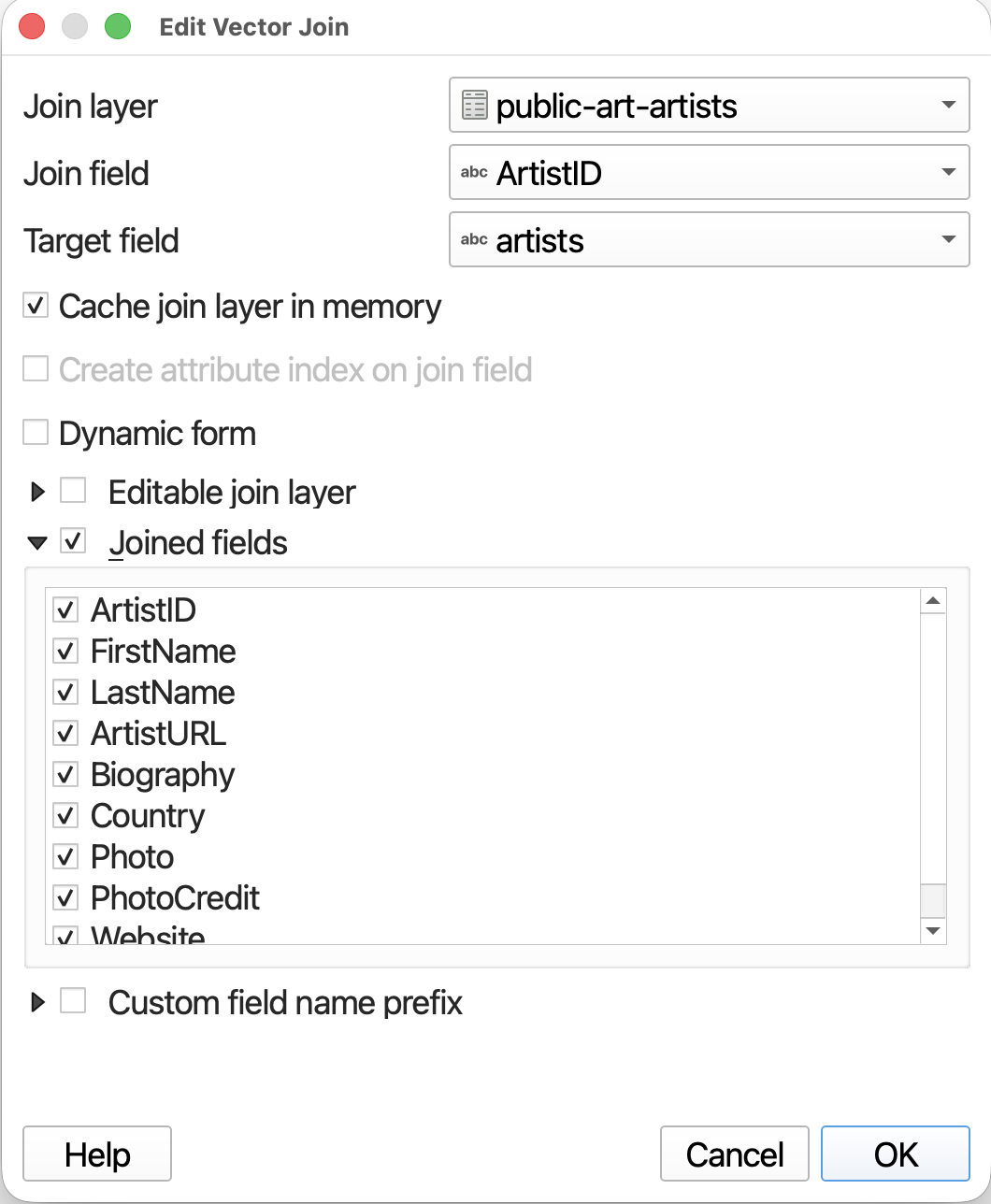Screen dimensions: 991x1204
Task: Click the abc icon next to ArtistID
Action: click(x=474, y=173)
